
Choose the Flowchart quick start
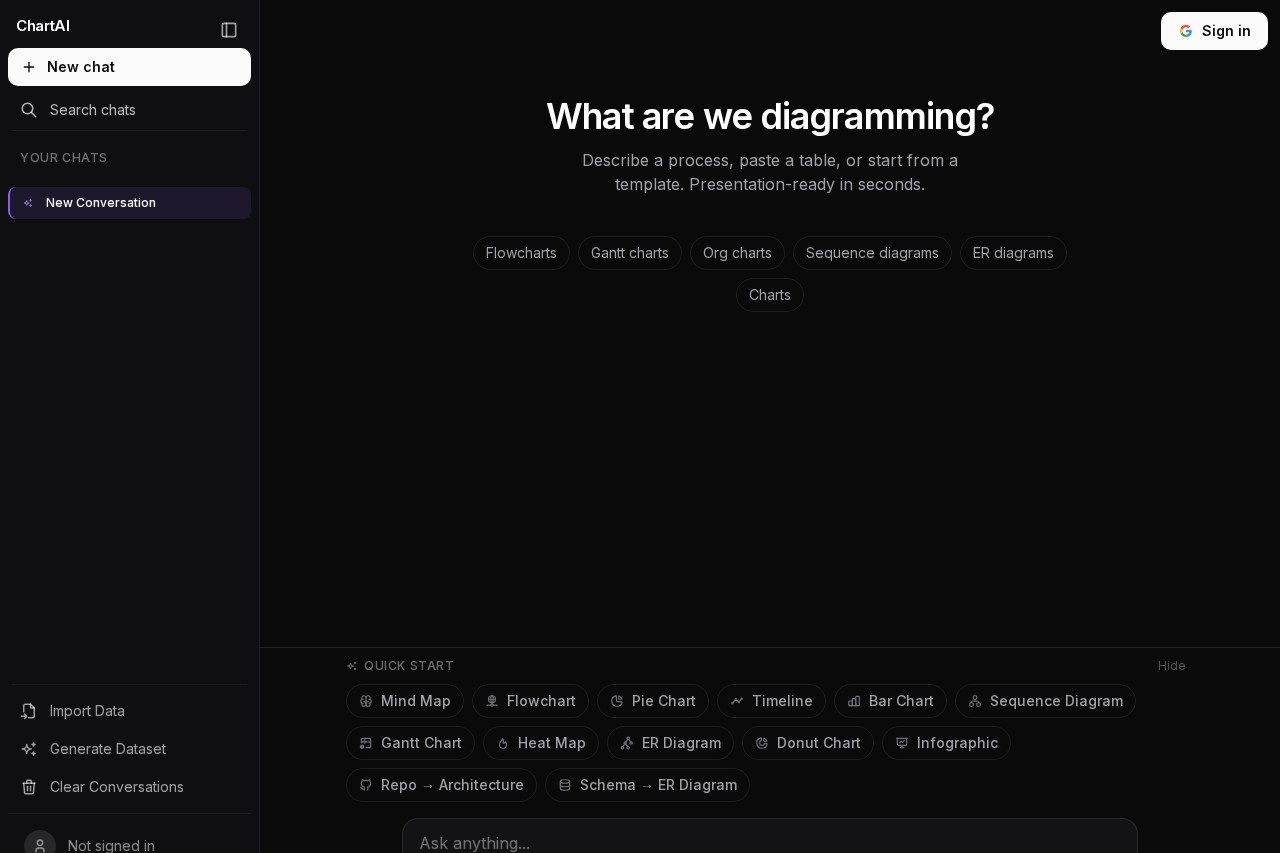(530, 701)
